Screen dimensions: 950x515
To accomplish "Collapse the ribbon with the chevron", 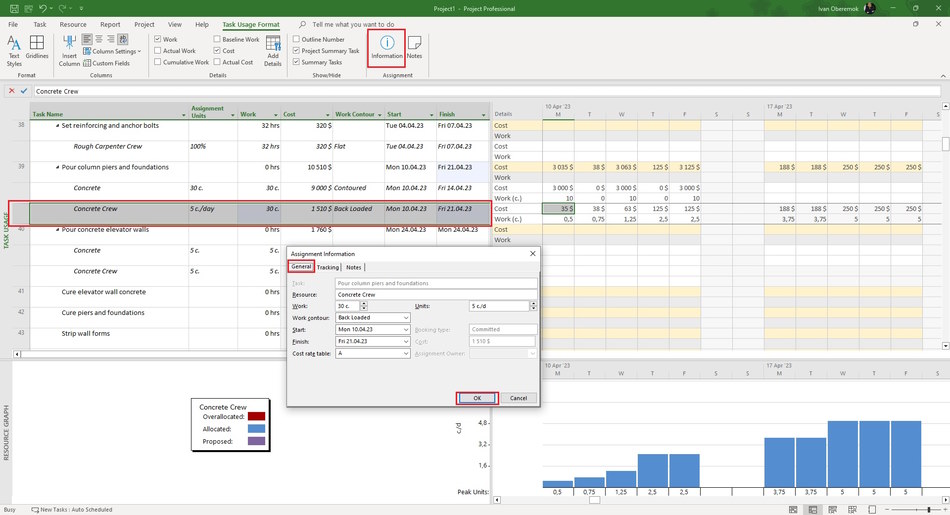I will pyautogui.click(x=943, y=76).
